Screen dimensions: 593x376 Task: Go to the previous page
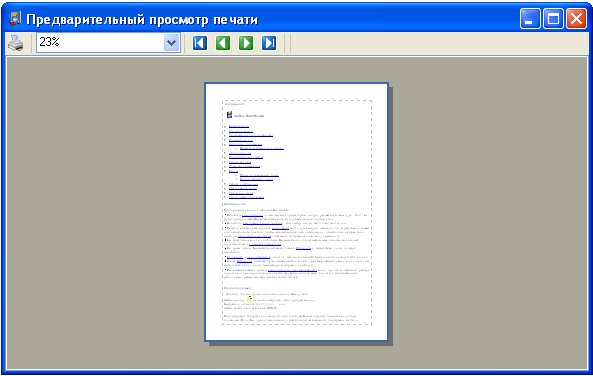click(223, 43)
